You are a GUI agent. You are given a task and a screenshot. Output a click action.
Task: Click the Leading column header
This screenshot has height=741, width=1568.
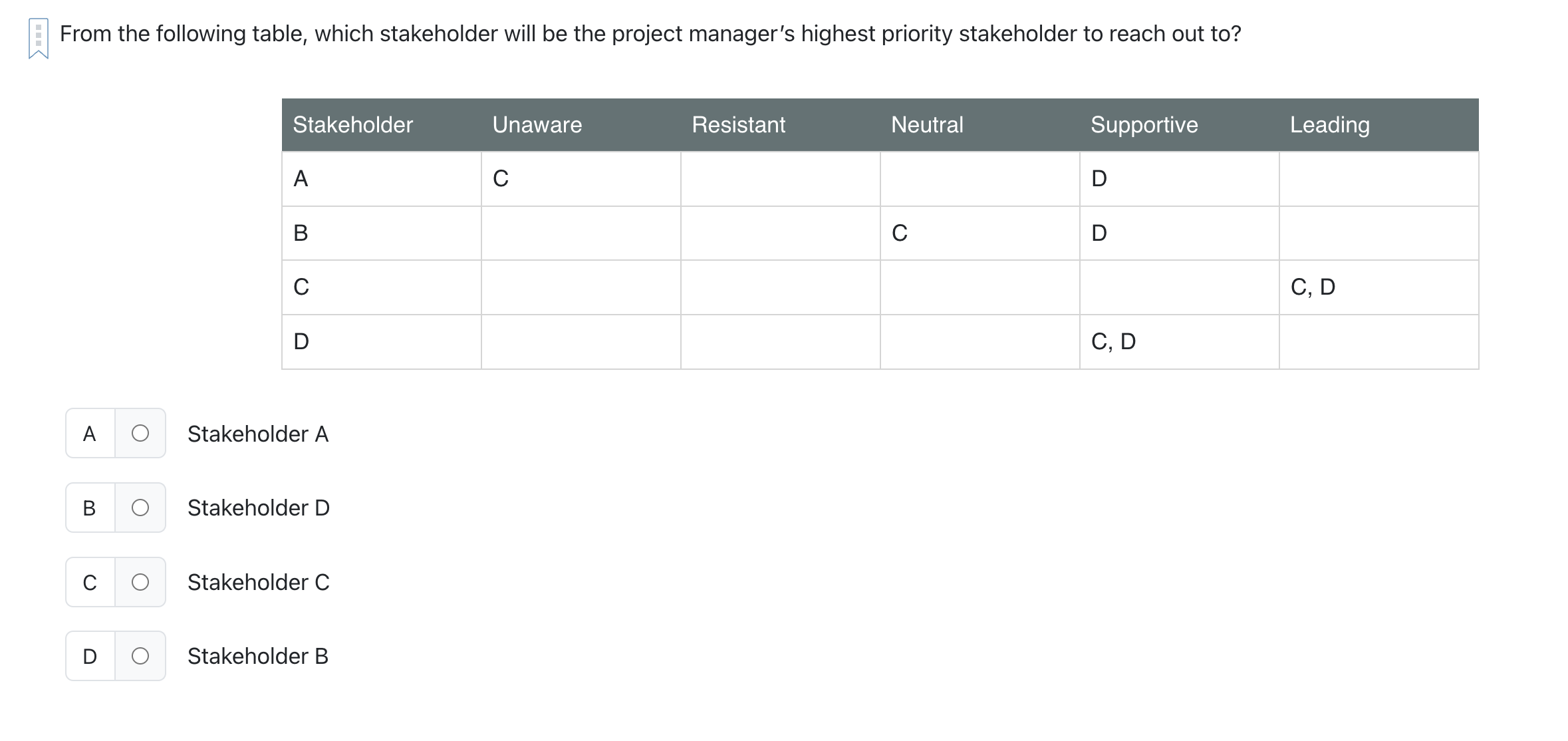[1329, 124]
